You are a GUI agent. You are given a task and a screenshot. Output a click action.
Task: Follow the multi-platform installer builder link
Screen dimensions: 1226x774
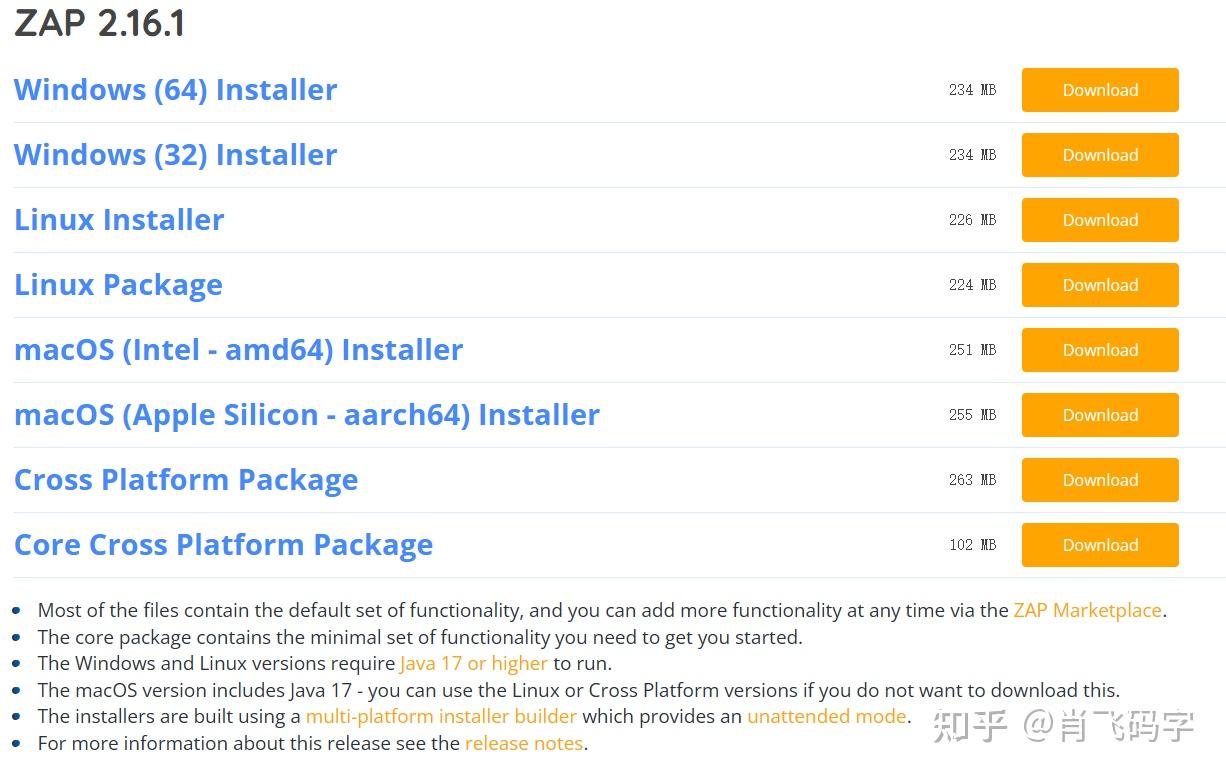coord(441,716)
